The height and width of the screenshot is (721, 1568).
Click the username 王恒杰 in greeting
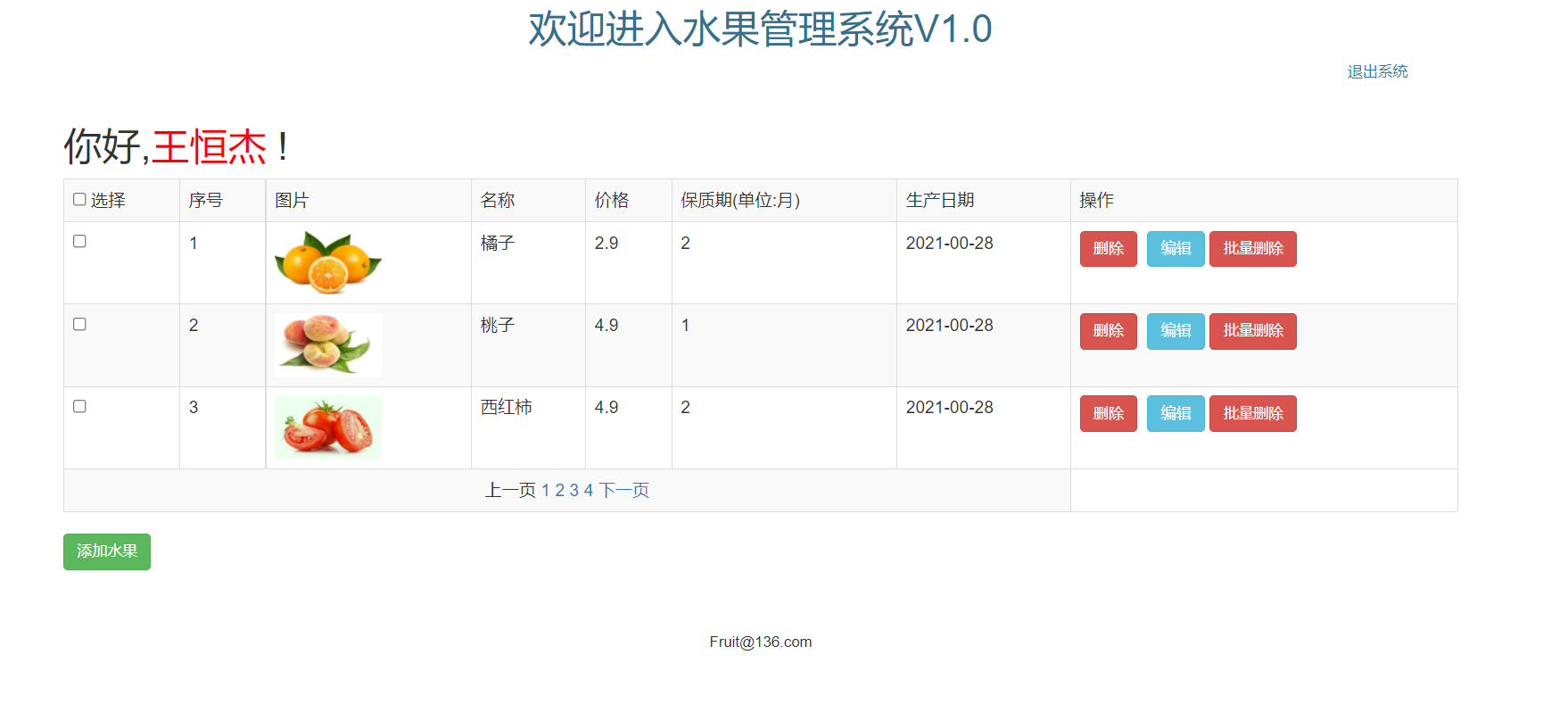click(x=209, y=146)
